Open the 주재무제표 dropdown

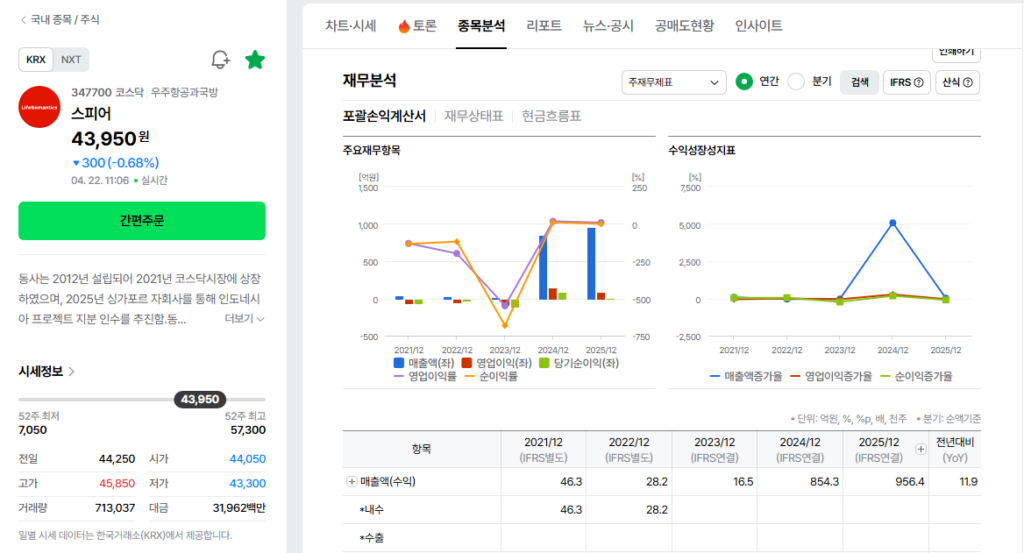[x=673, y=82]
